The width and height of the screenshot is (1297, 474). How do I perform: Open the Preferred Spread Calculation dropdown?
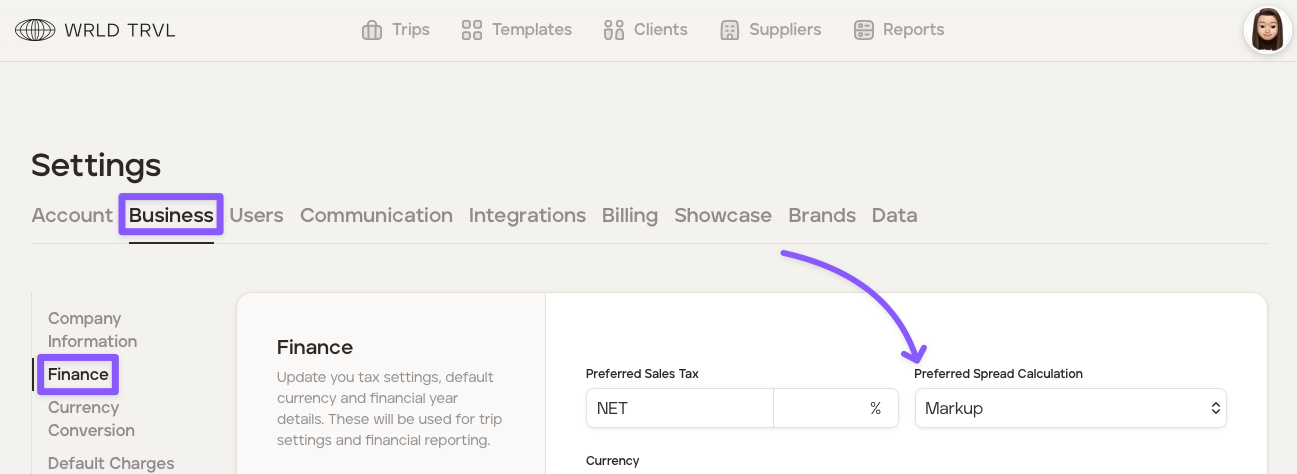pos(1060,408)
